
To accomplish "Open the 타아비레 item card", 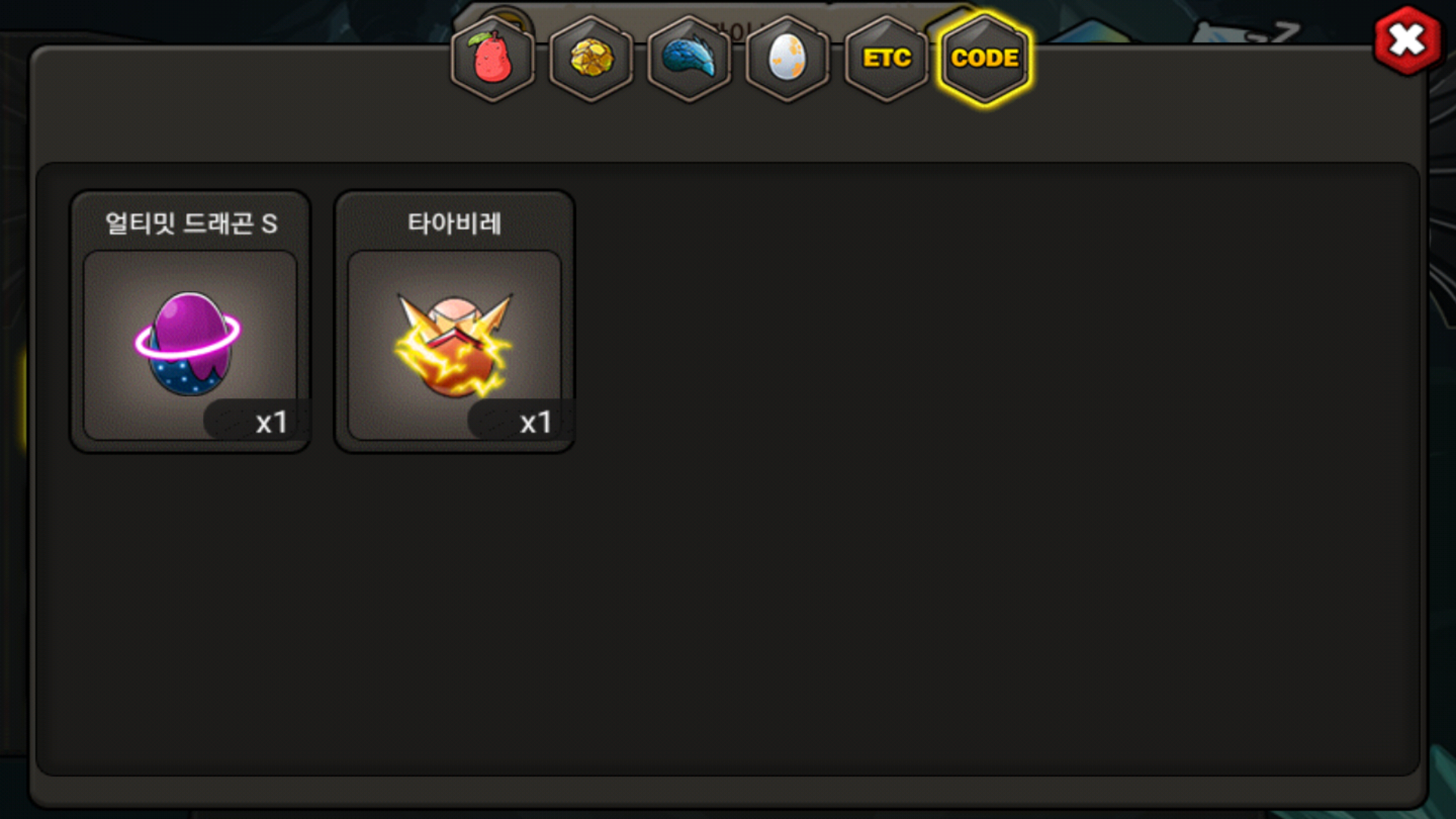I will pyautogui.click(x=454, y=322).
